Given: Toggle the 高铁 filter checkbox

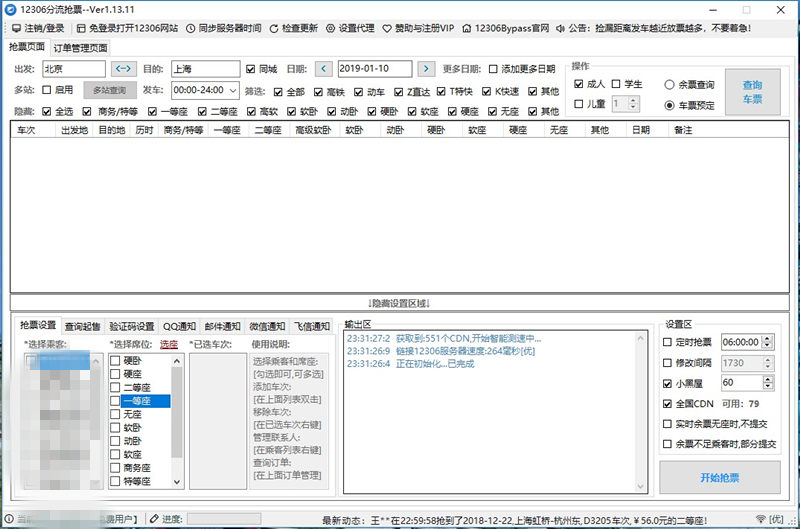Looking at the screenshot, I should [x=318, y=92].
